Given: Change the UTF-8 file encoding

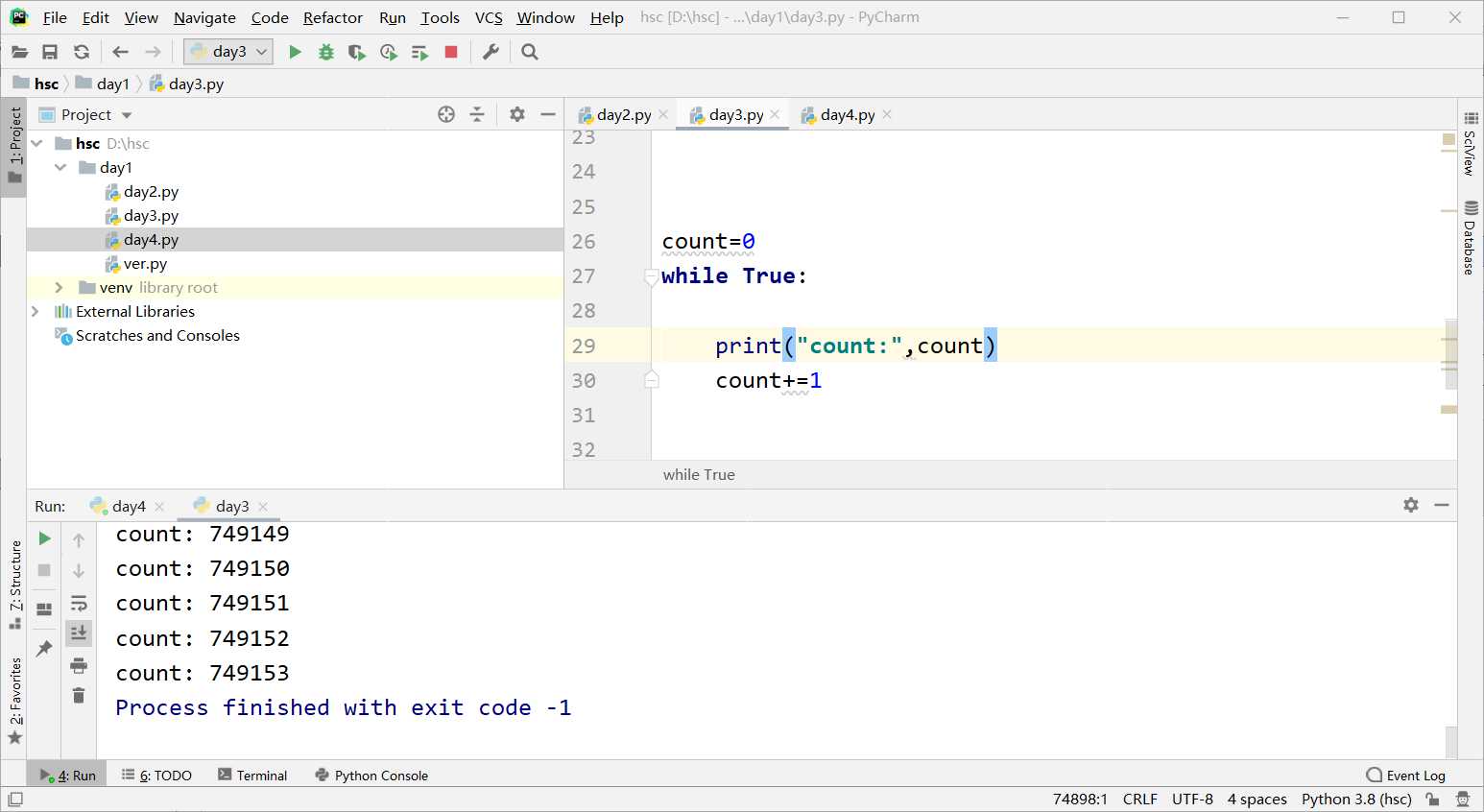Looking at the screenshot, I should point(1192,799).
